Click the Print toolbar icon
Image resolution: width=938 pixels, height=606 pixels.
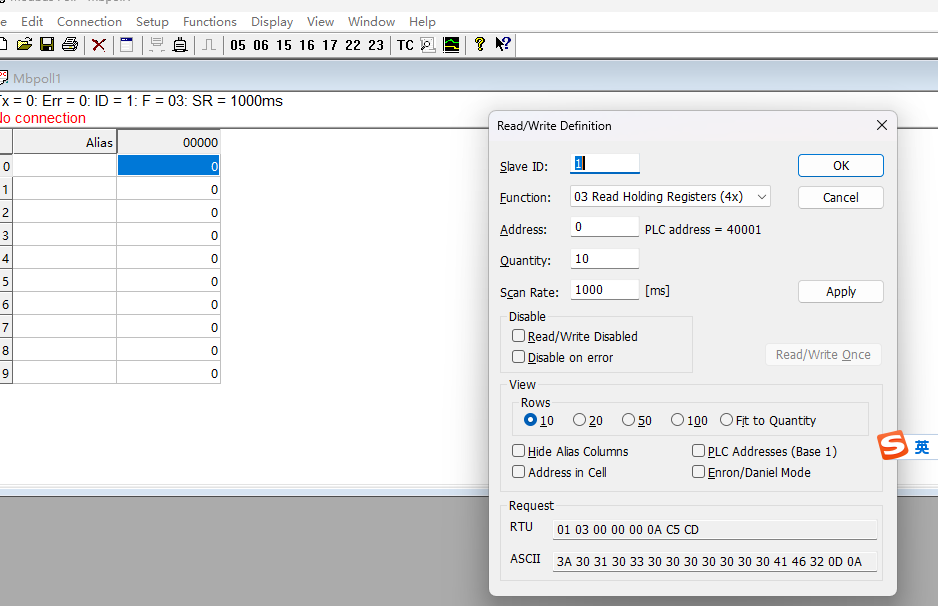[70, 44]
